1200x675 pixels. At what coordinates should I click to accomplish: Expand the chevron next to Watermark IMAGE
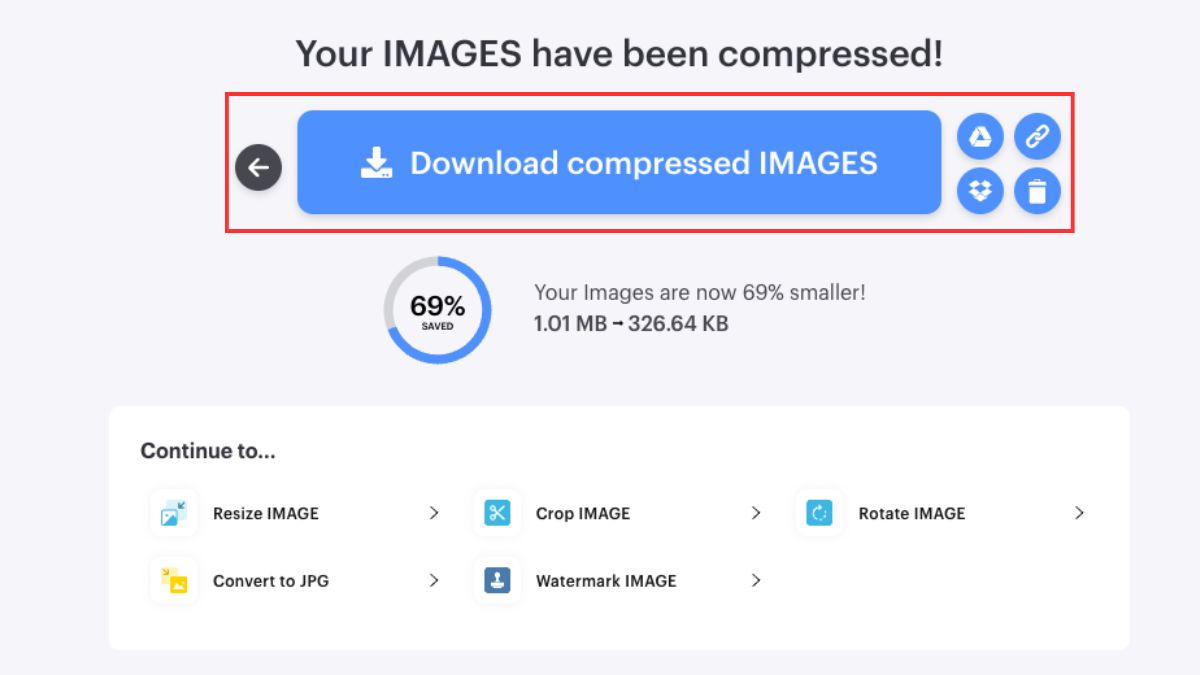(x=756, y=580)
